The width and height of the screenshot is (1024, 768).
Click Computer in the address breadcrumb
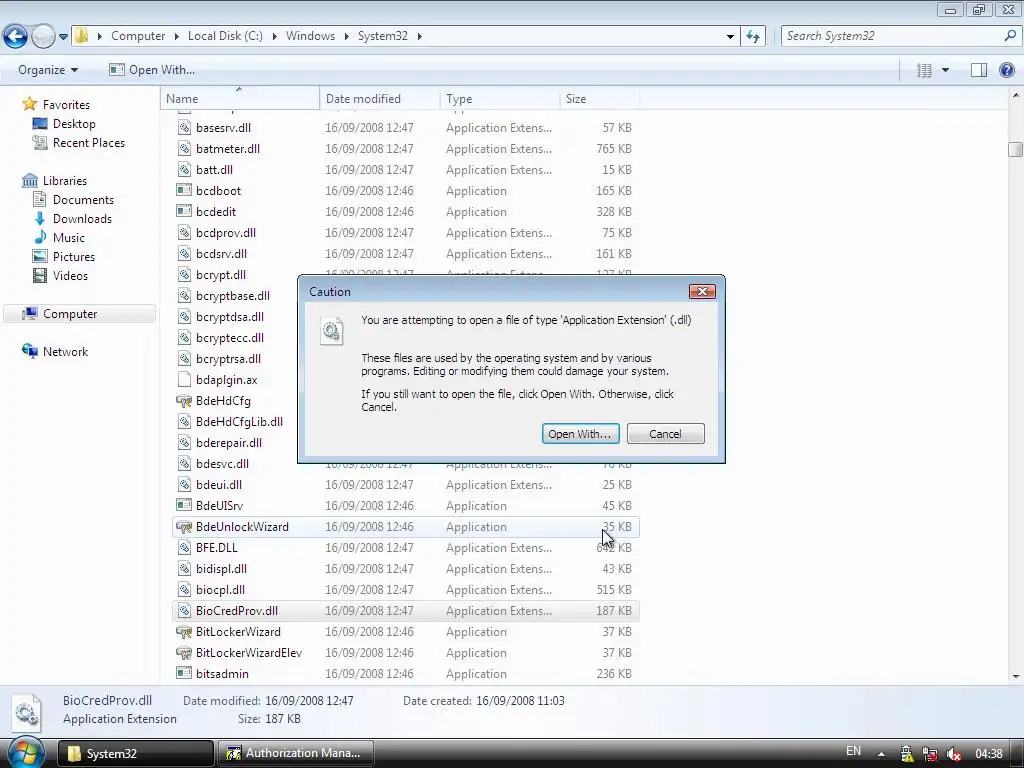pyautogui.click(x=138, y=36)
